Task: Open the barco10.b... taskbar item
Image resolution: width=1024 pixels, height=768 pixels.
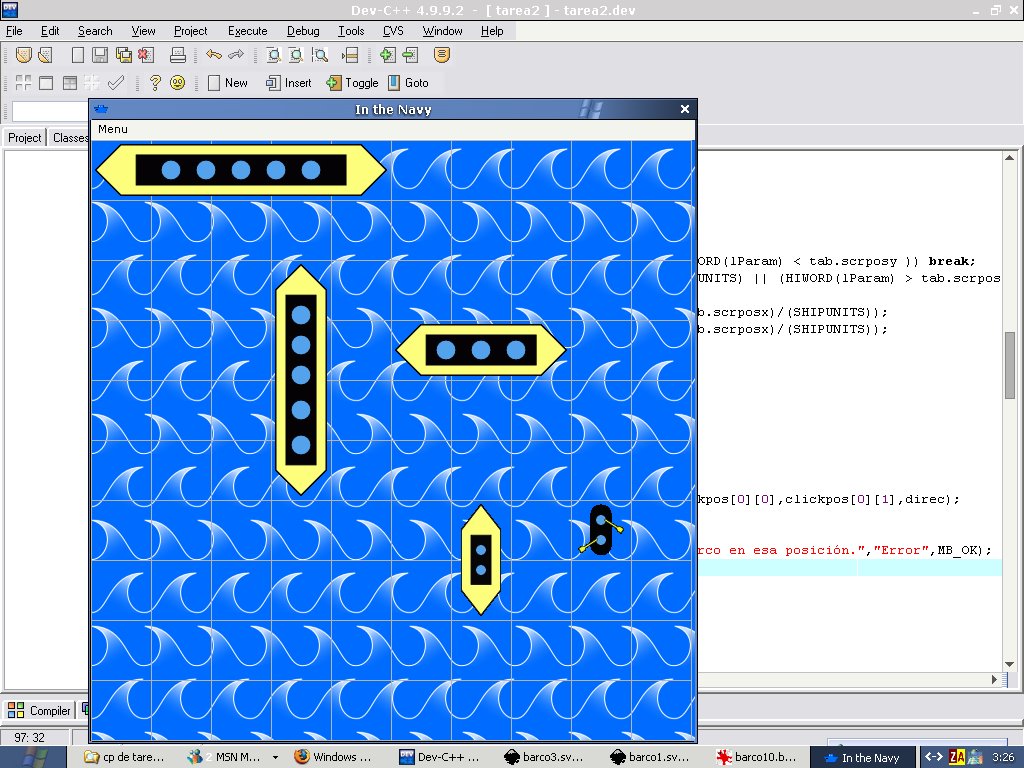Action: [756, 758]
